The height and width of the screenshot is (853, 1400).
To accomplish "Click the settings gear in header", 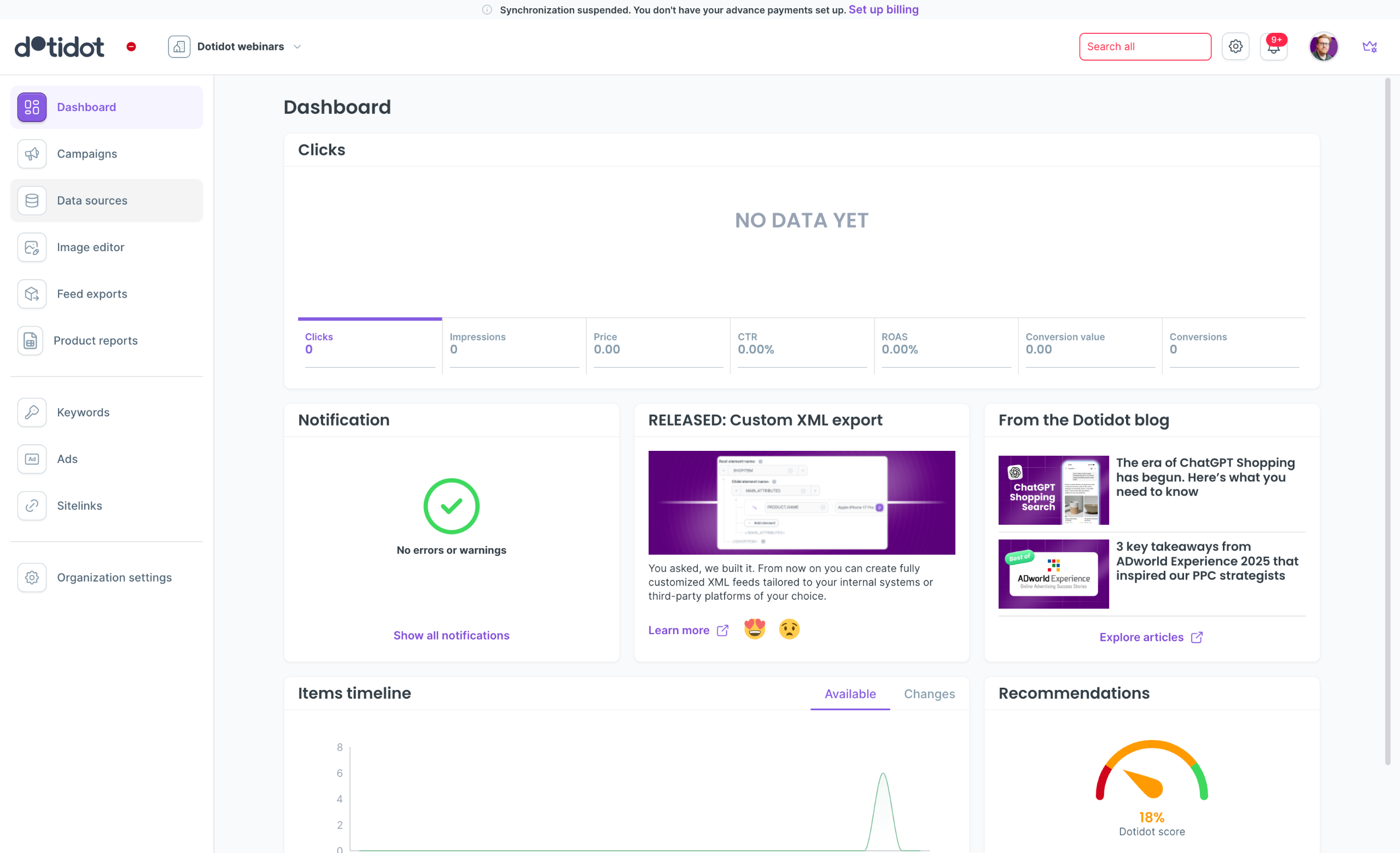I will pos(1235,47).
